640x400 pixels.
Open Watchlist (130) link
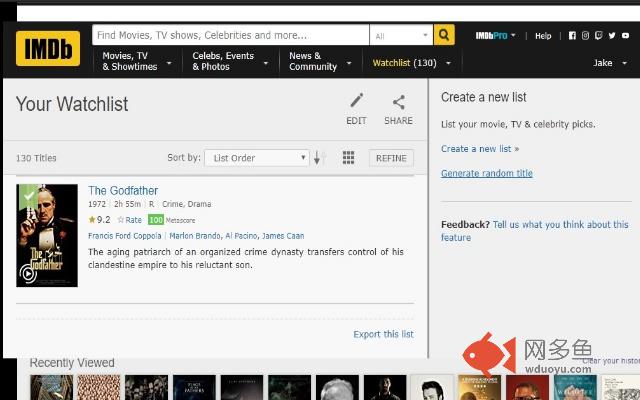[404, 63]
